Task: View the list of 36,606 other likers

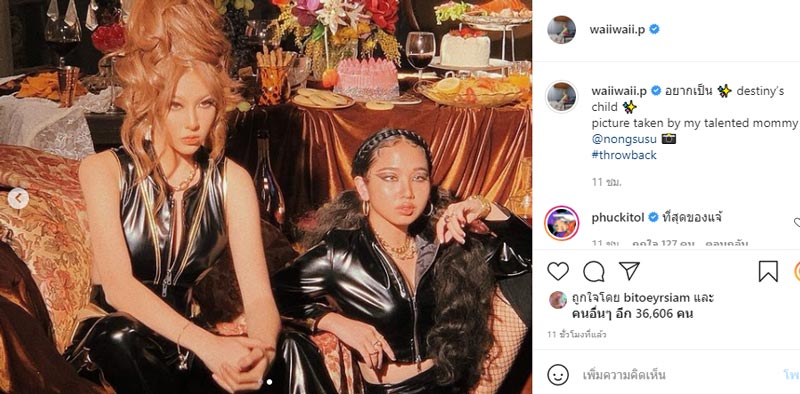Action: point(638,314)
